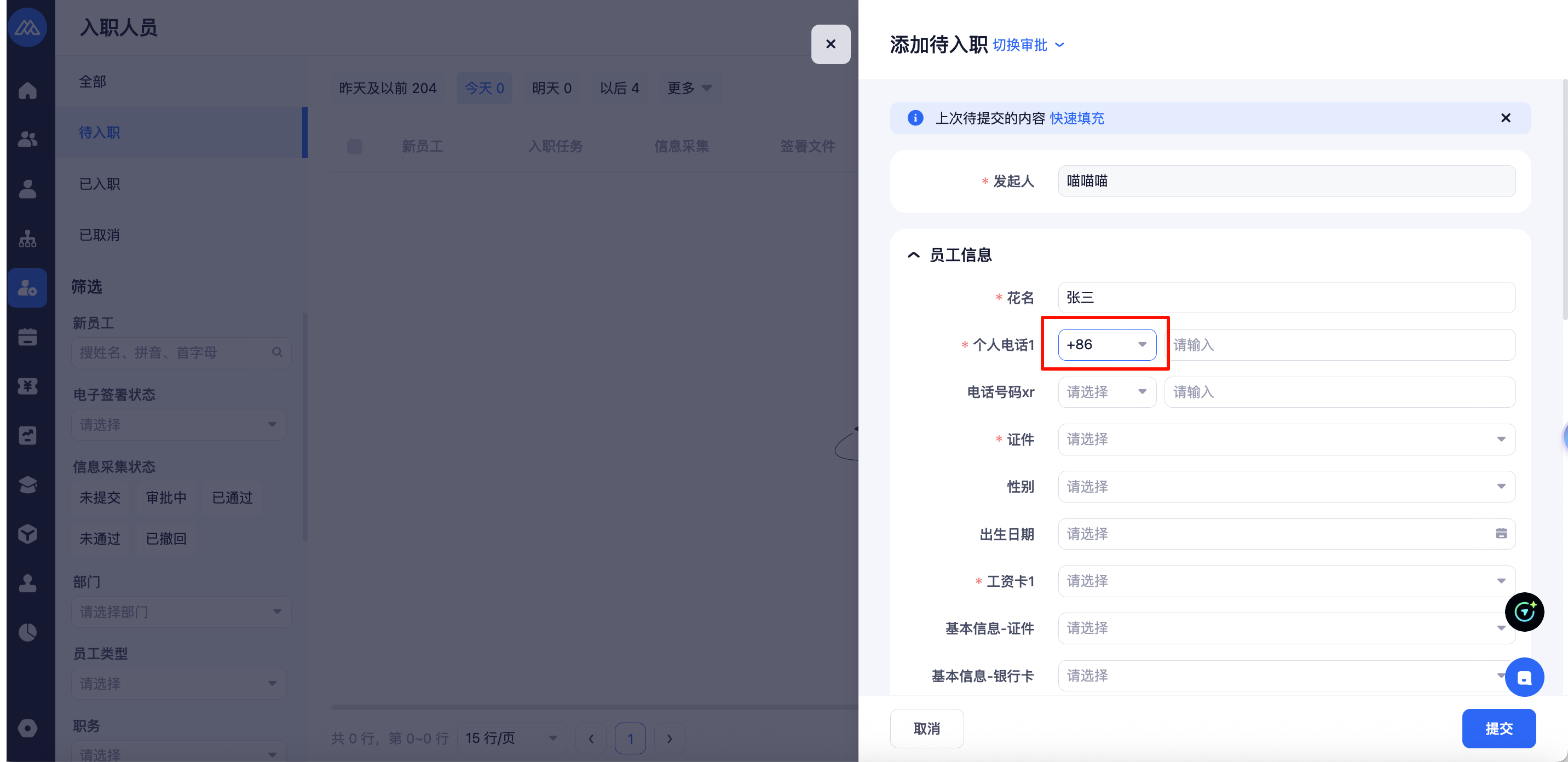Click the 快速填充 link
The width and height of the screenshot is (1568, 762).
click(1076, 118)
